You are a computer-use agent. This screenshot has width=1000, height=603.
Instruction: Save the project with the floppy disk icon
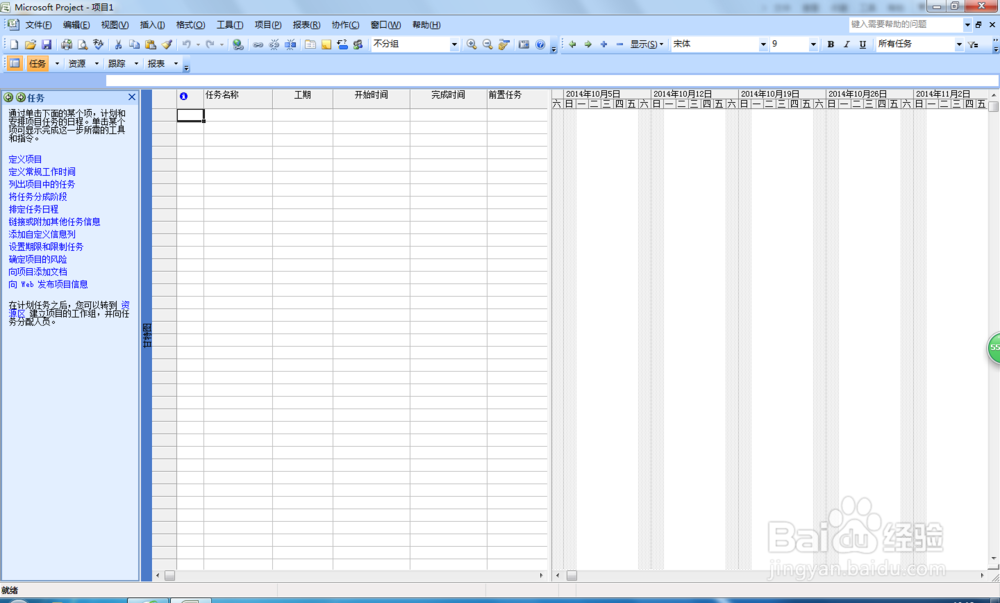click(46, 45)
